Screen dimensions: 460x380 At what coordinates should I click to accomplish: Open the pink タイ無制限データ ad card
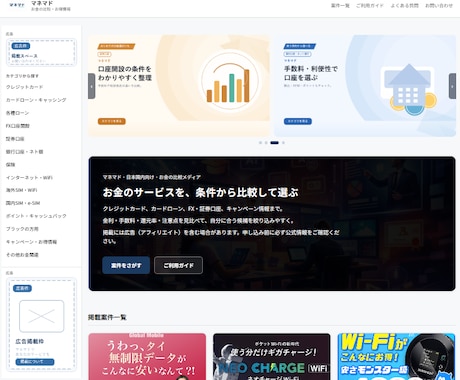point(147,356)
